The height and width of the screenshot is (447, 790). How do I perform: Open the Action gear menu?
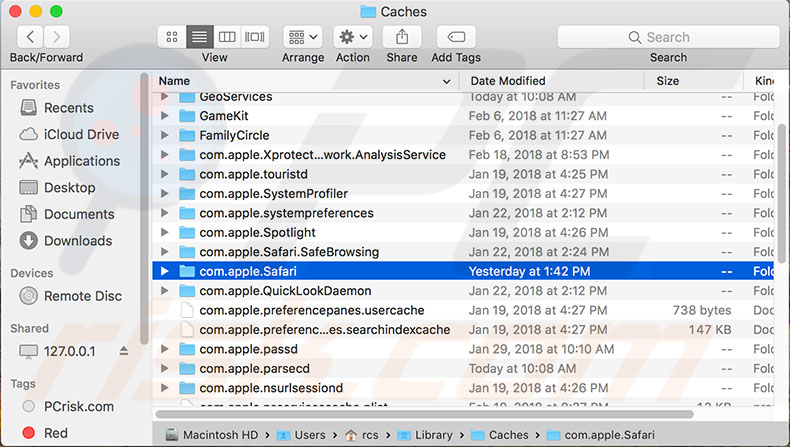[353, 37]
